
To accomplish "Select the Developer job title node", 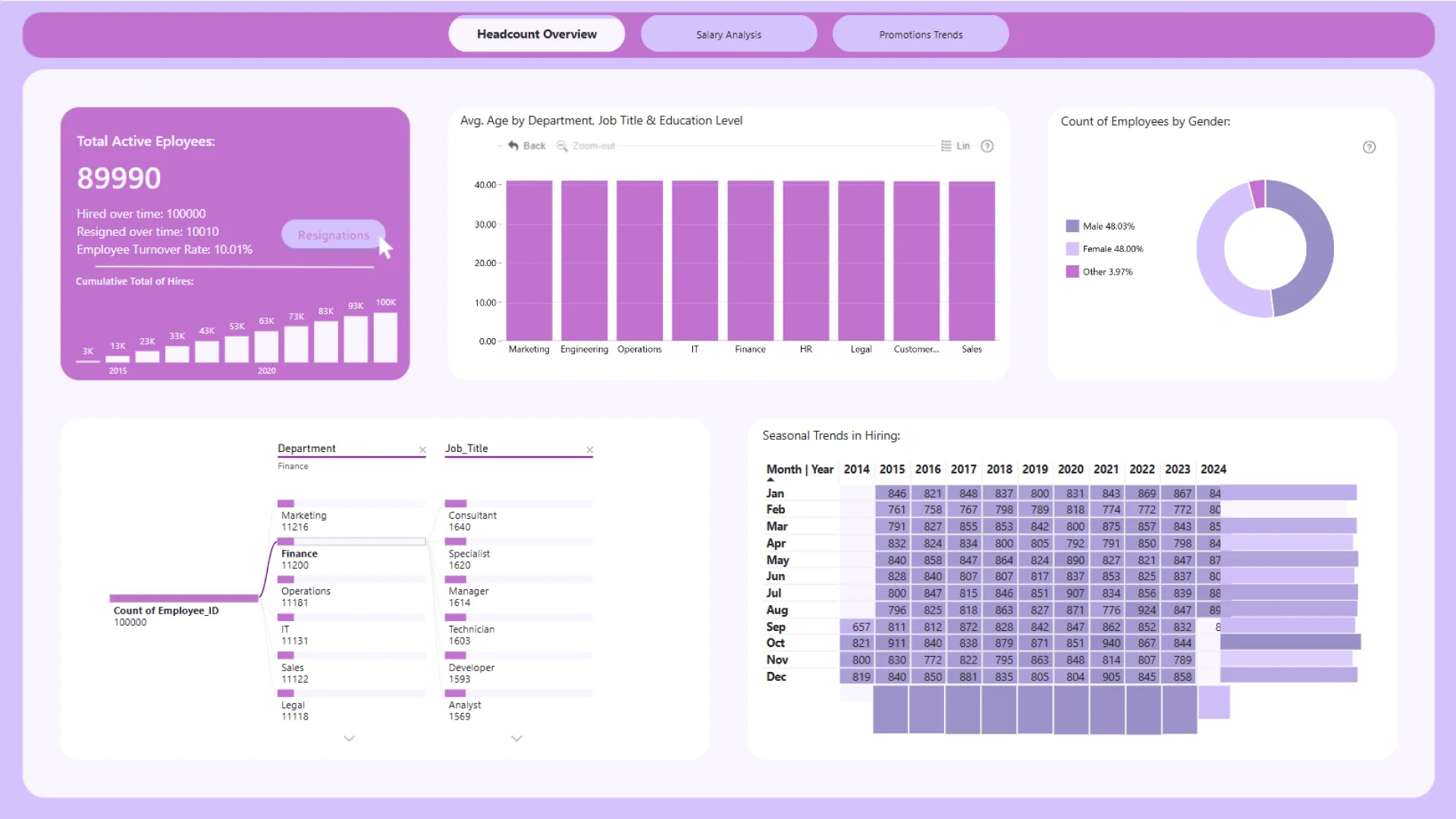I will pos(519,668).
